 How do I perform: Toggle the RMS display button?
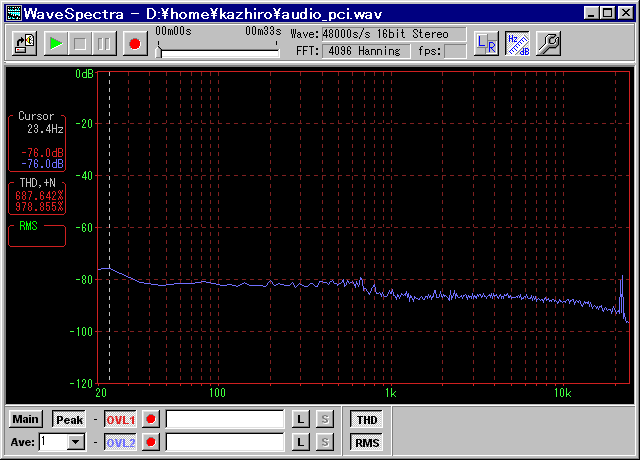(367, 442)
